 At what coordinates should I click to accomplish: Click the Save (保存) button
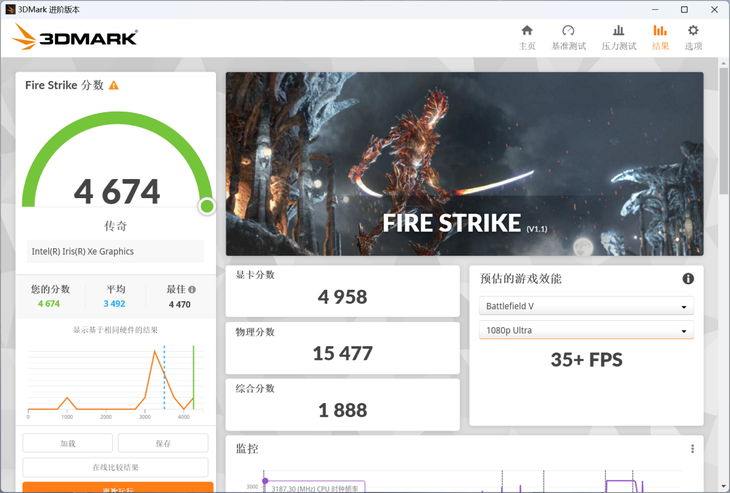(163, 443)
